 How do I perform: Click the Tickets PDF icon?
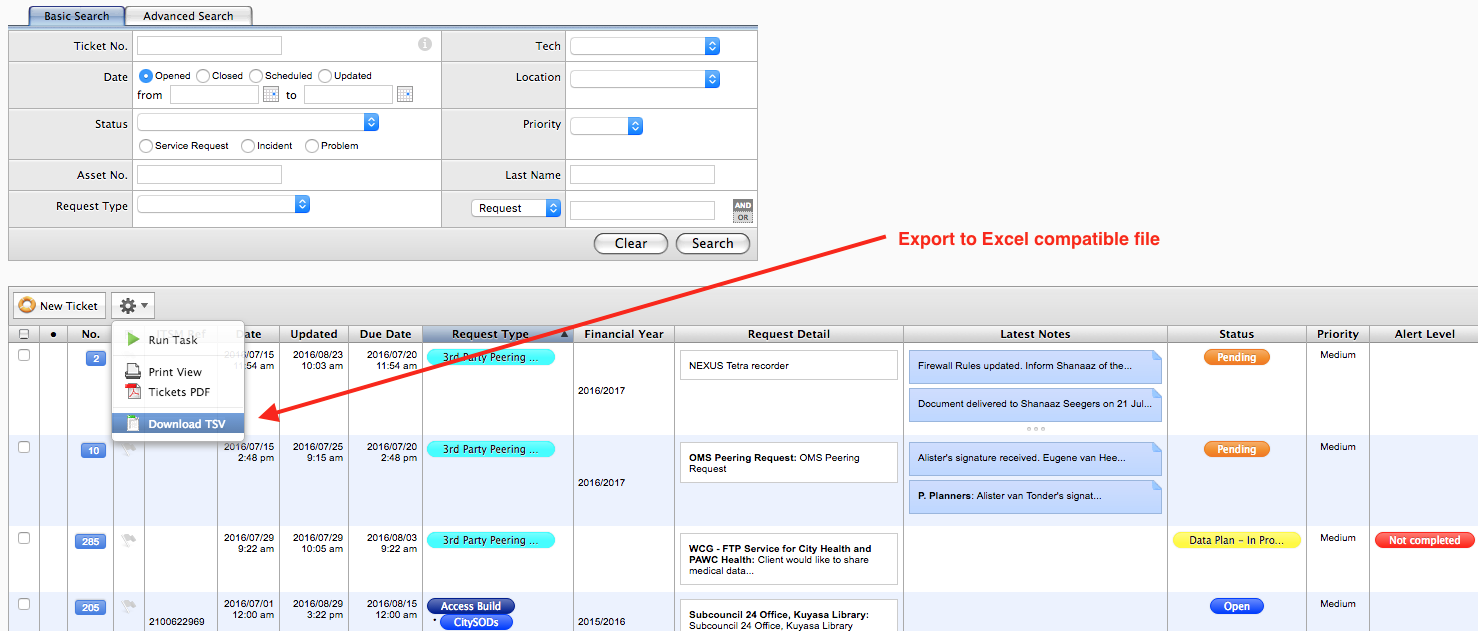[133, 392]
